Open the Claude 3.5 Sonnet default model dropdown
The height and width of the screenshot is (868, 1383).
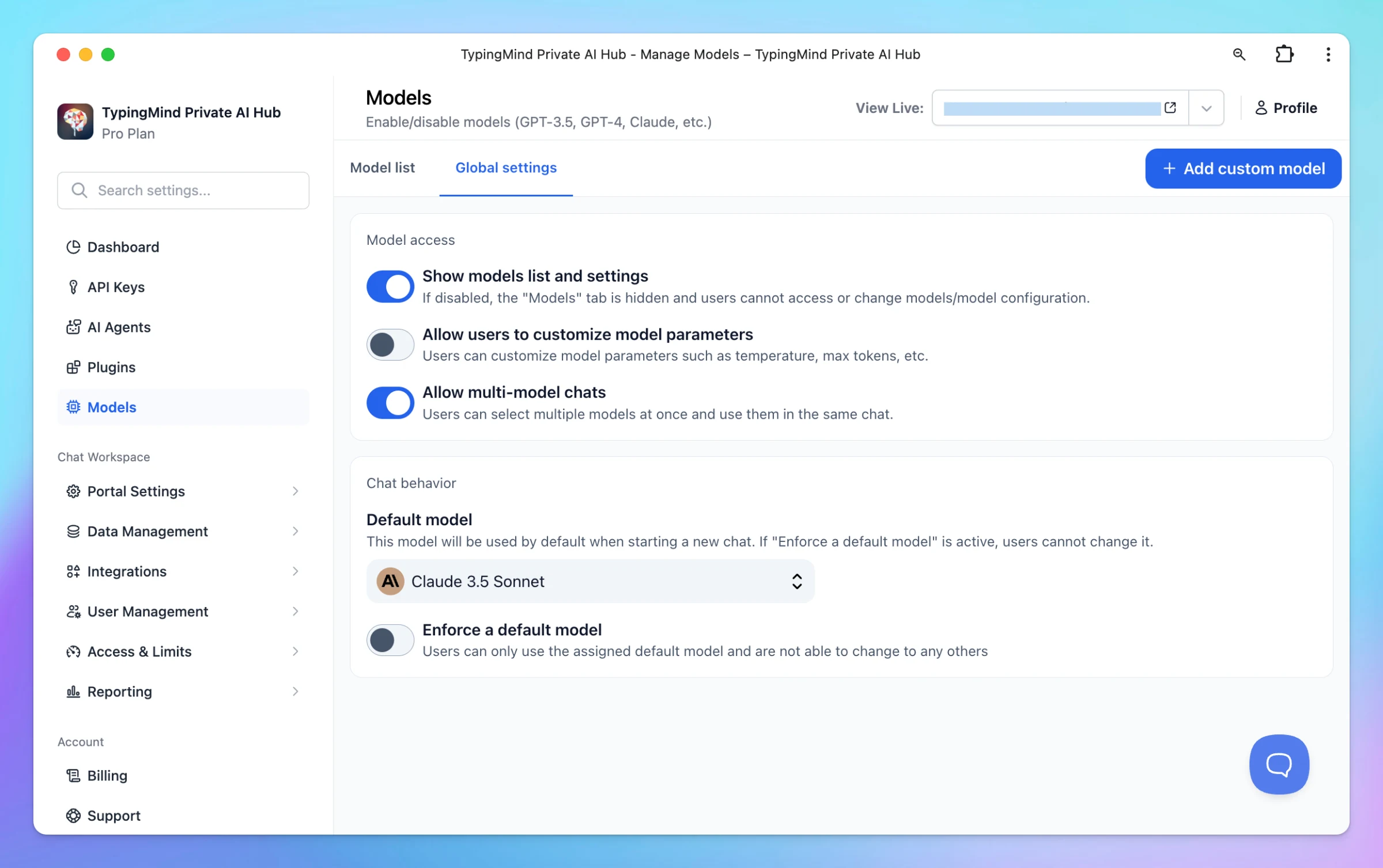pyautogui.click(x=590, y=581)
